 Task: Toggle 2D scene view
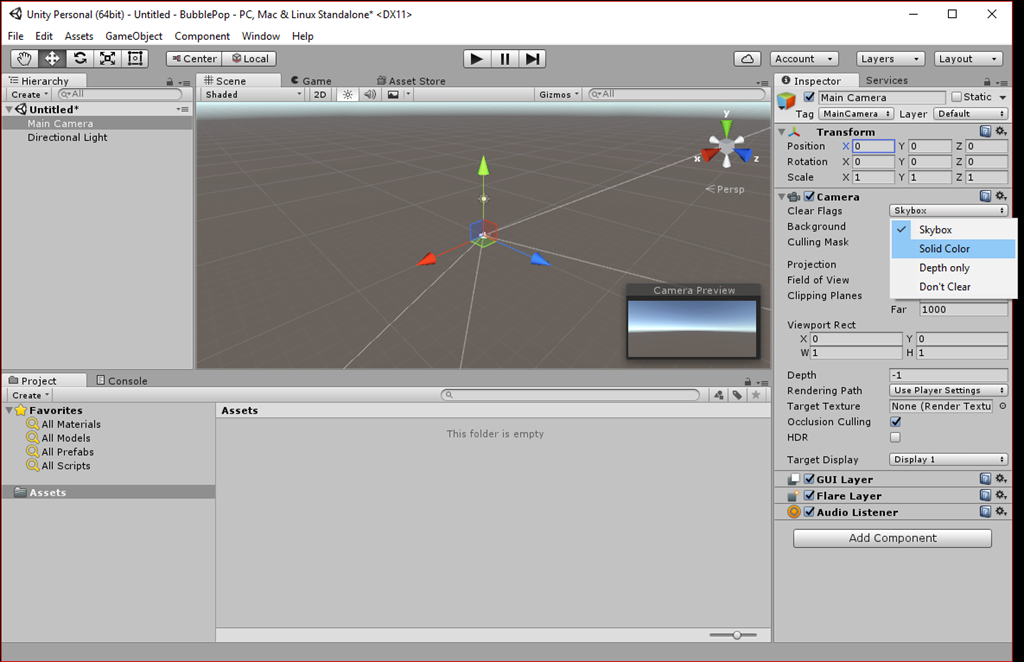(319, 95)
